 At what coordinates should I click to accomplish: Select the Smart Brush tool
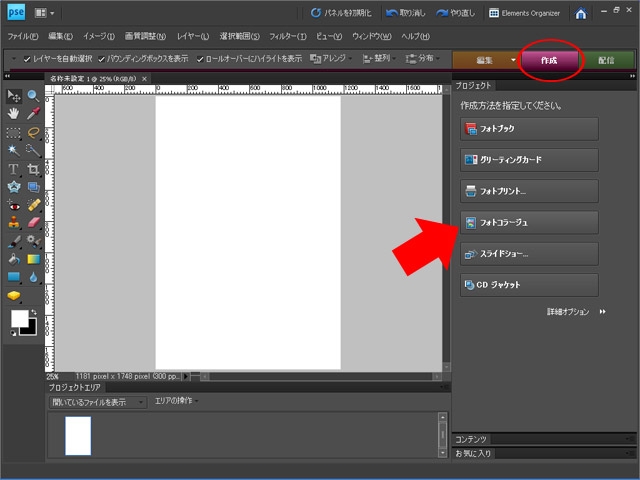[33, 242]
